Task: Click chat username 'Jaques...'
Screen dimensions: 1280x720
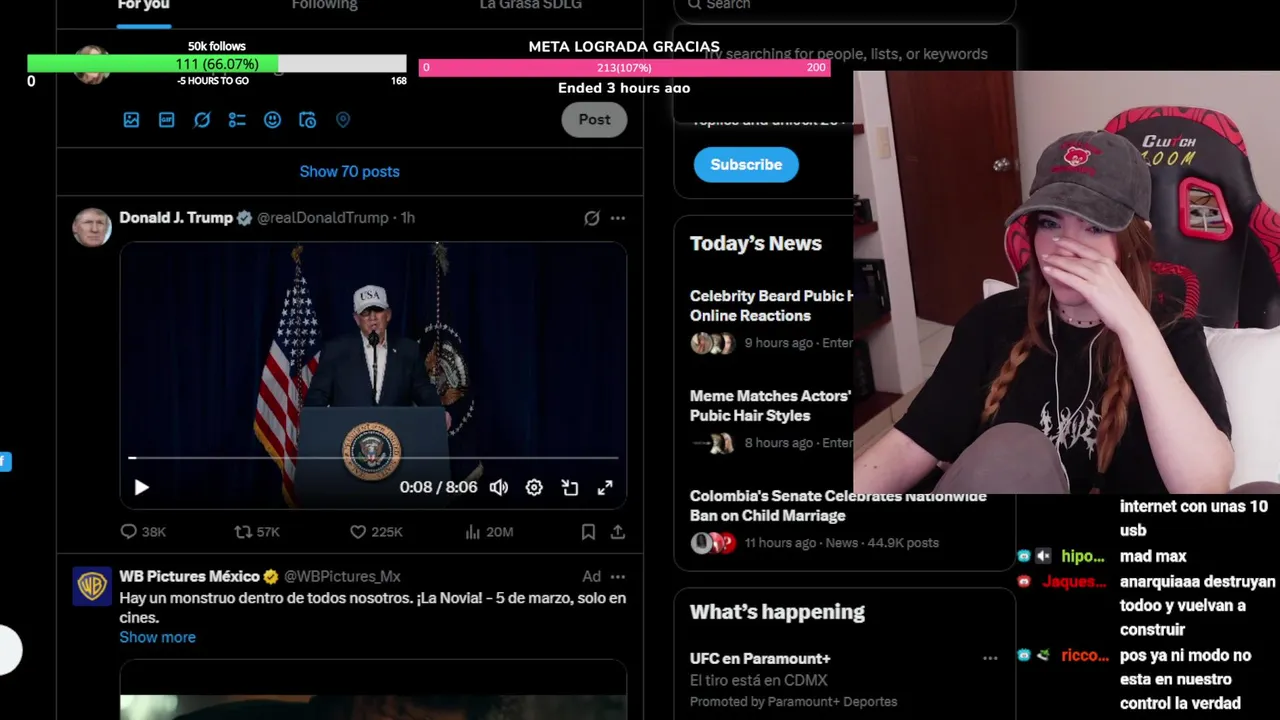Action: [1074, 582]
